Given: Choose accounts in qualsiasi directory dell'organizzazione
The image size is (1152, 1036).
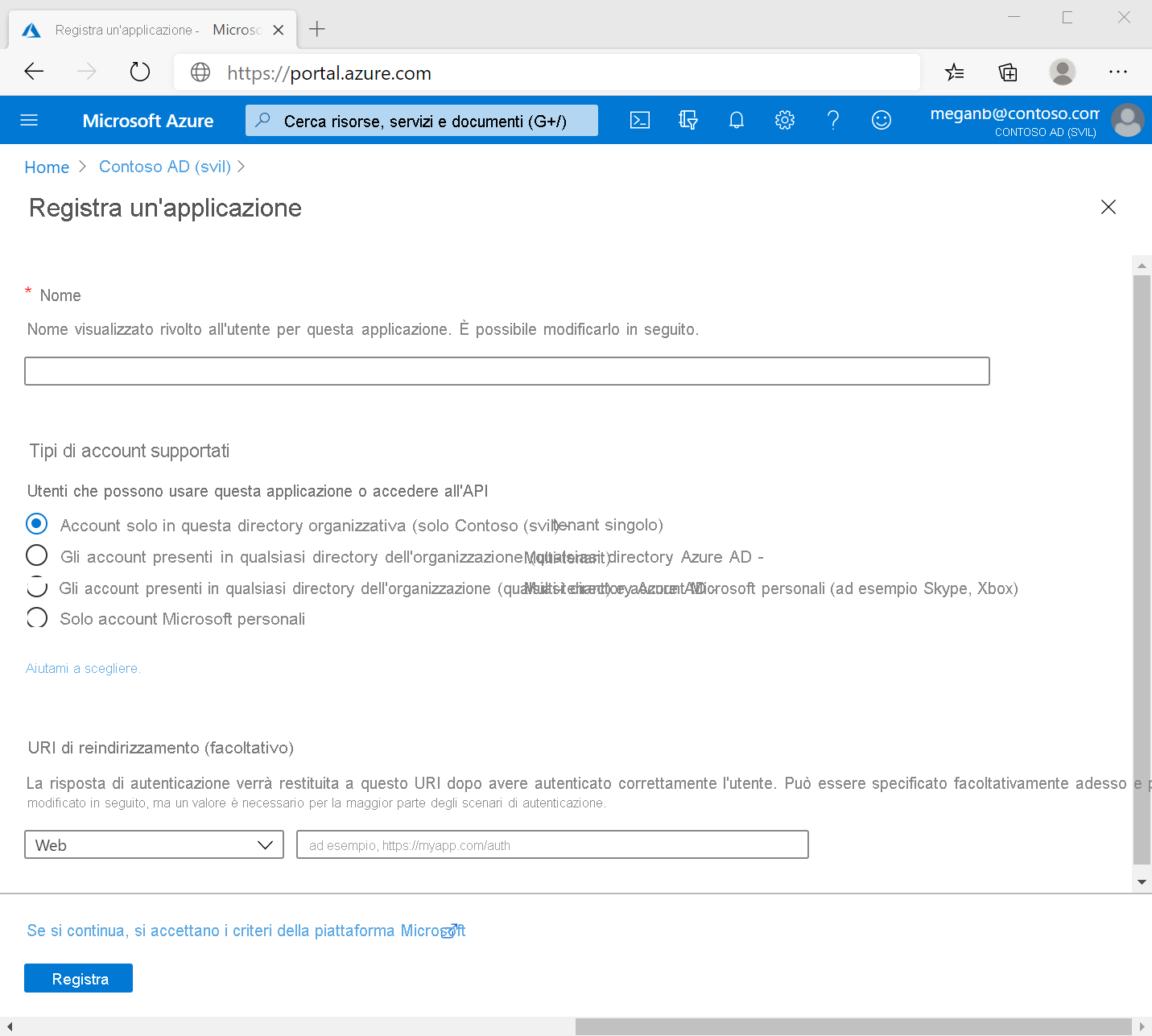Looking at the screenshot, I should tap(36, 555).
